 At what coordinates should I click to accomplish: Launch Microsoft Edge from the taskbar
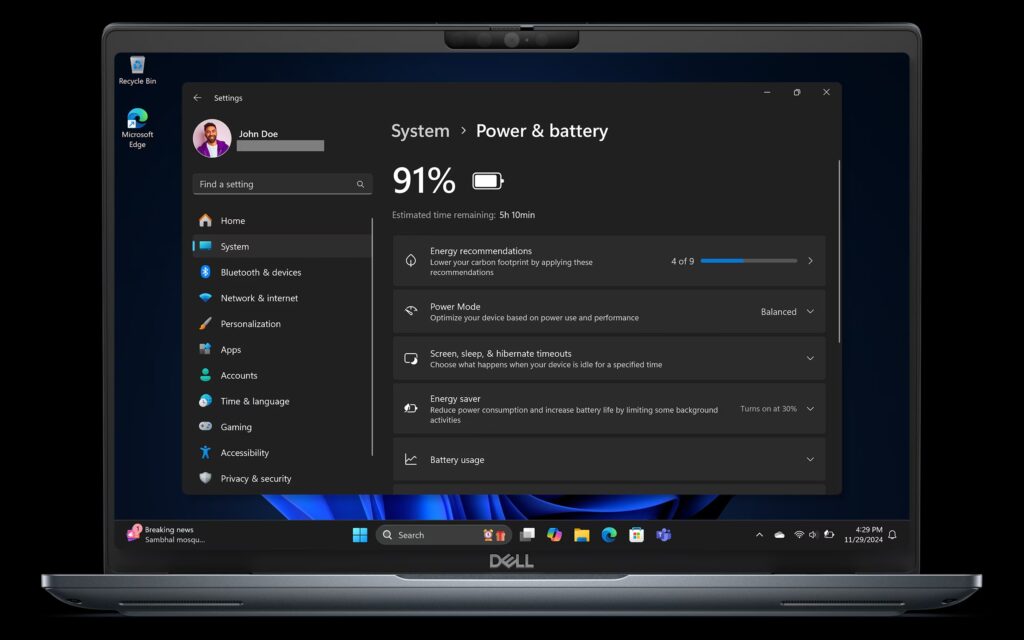(609, 534)
